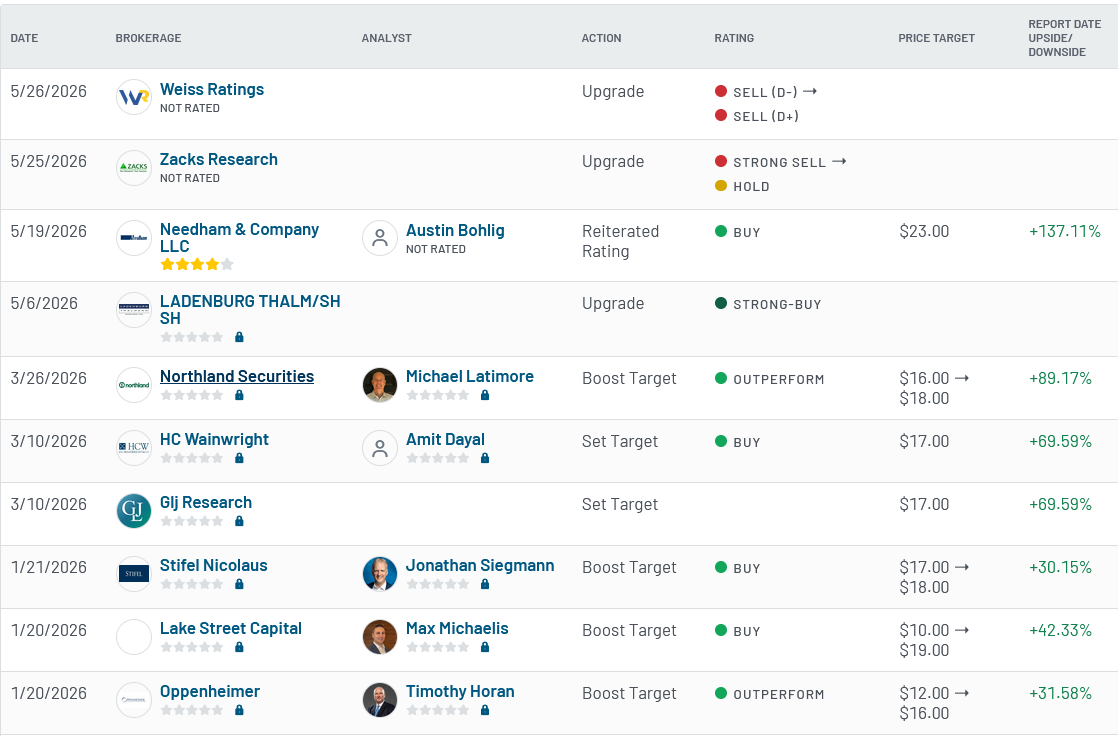The image size is (1118, 736).
Task: Open the Northland Securities link
Action: [x=237, y=376]
